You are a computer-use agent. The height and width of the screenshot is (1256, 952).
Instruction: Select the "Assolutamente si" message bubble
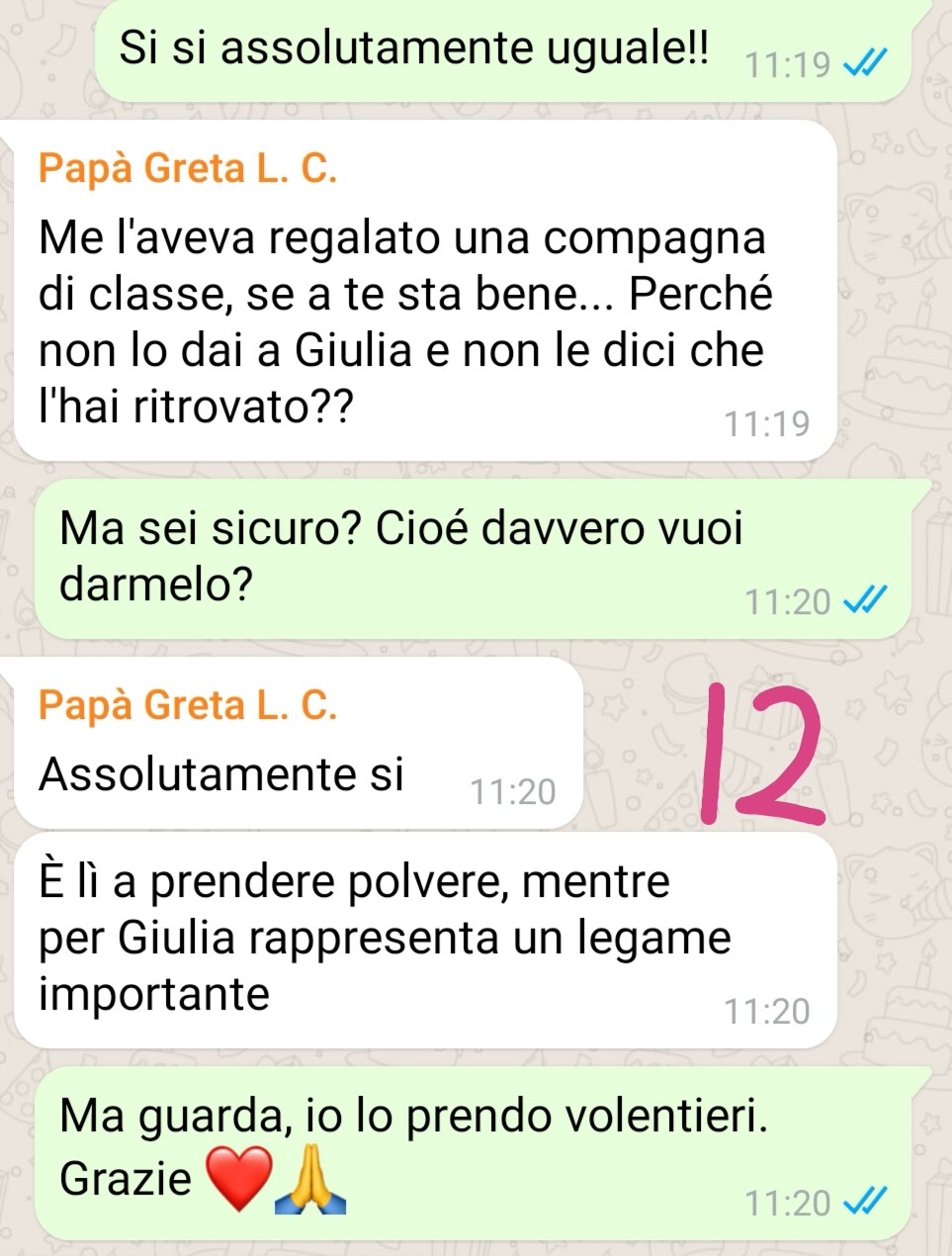click(299, 743)
